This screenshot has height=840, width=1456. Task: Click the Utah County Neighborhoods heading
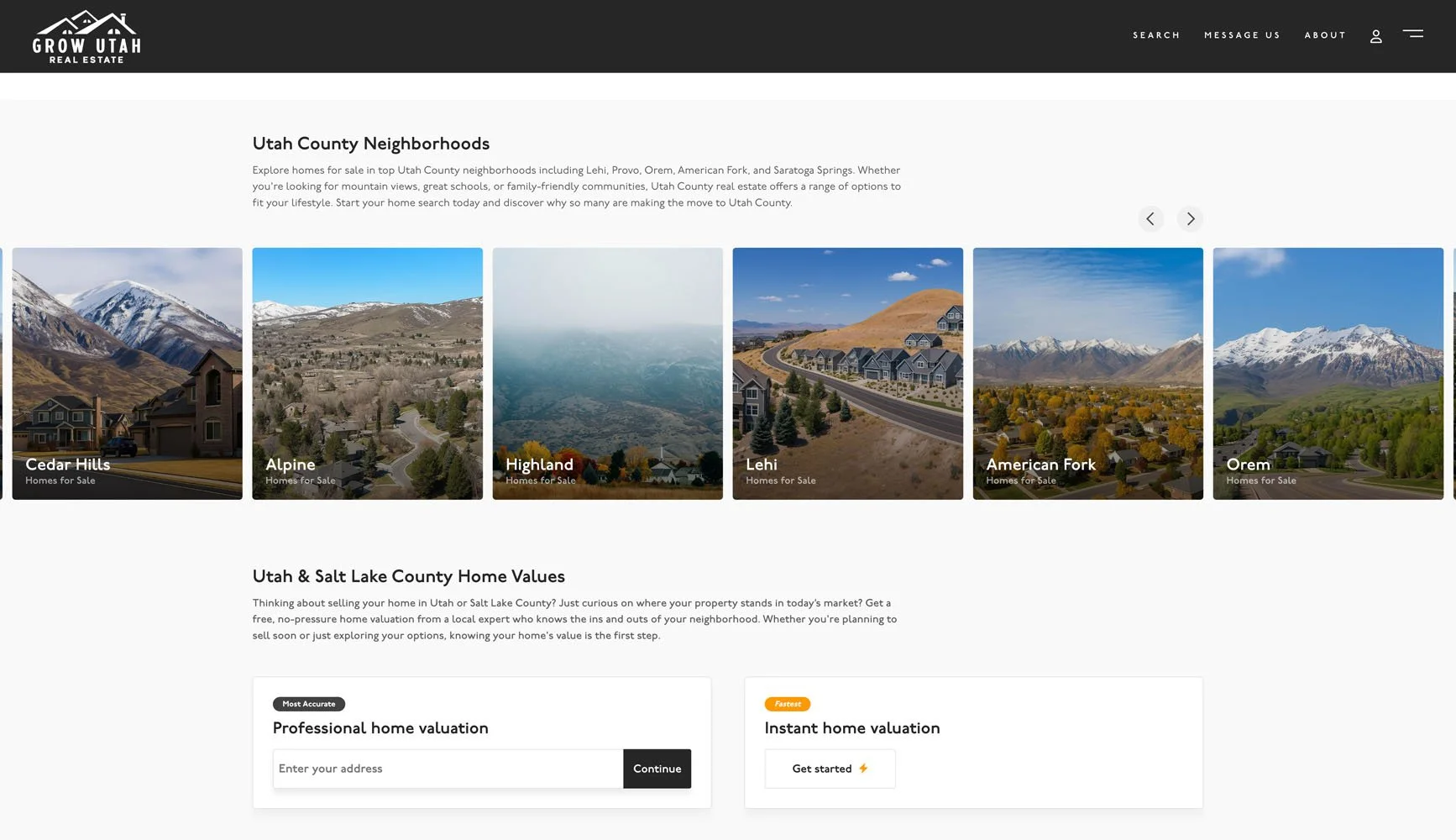point(371,144)
